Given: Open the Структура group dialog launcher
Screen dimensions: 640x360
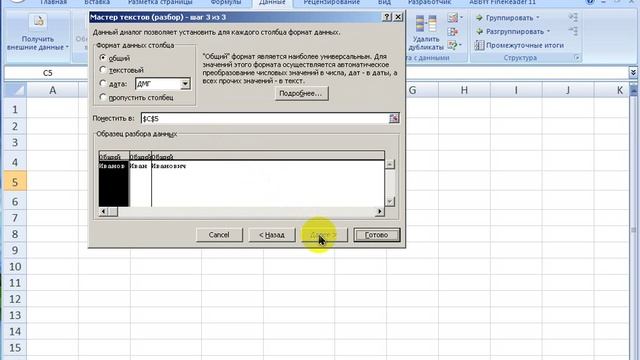Looking at the screenshot, I should (x=577, y=58).
